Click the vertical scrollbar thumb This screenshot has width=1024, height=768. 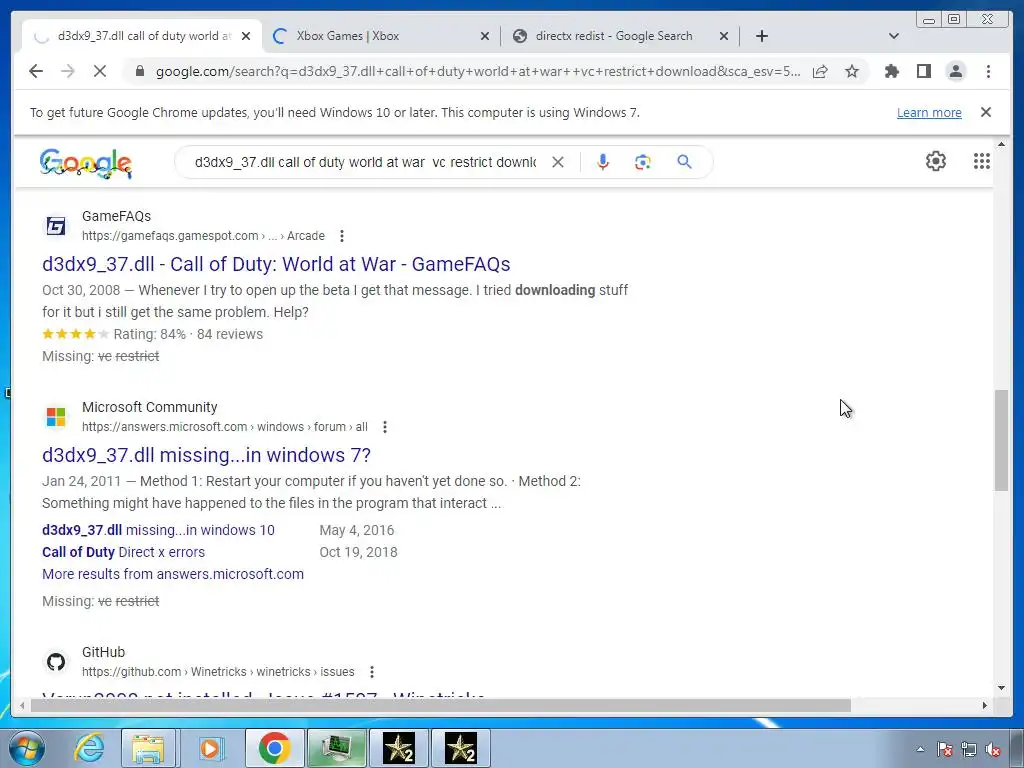click(1001, 440)
